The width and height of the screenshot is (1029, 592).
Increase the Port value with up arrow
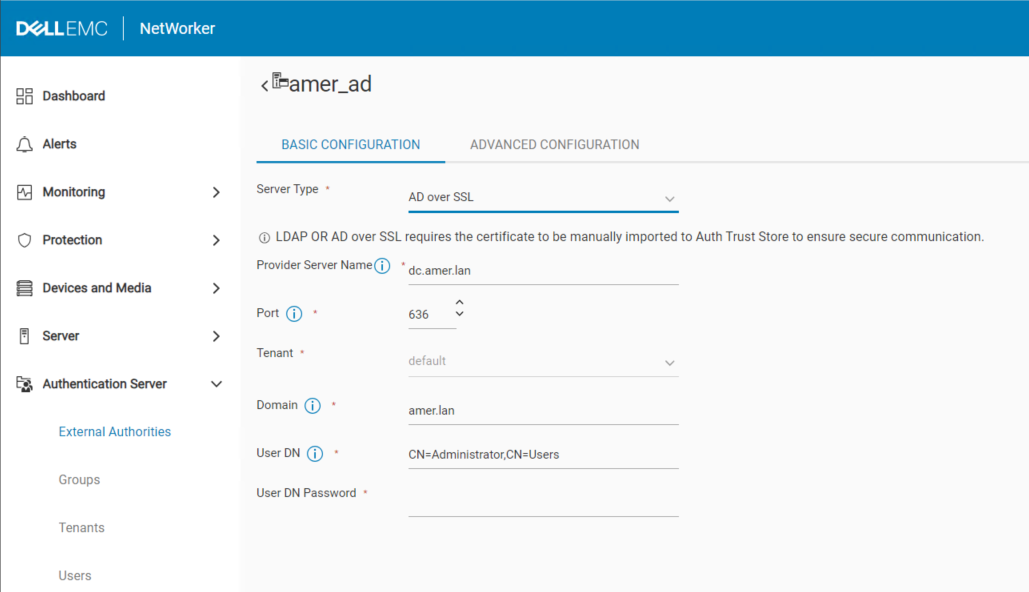pyautogui.click(x=460, y=302)
